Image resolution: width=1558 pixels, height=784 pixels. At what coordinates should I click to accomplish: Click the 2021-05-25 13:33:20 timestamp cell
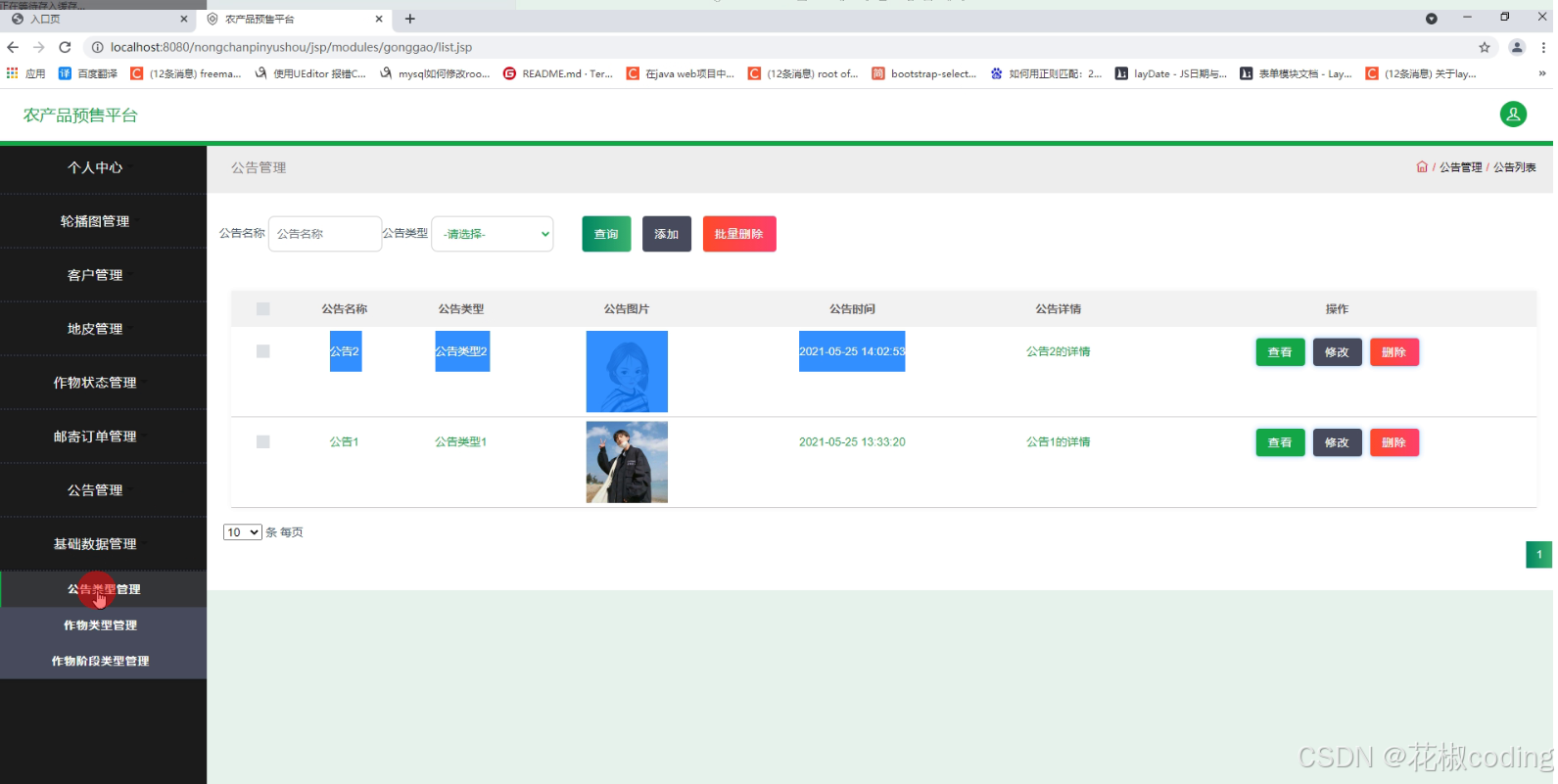point(852,441)
